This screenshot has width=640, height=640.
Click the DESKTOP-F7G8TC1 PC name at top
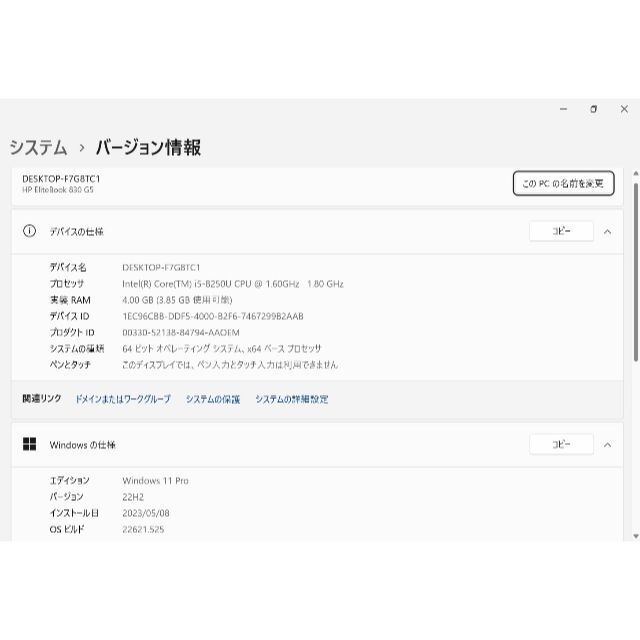(61, 179)
